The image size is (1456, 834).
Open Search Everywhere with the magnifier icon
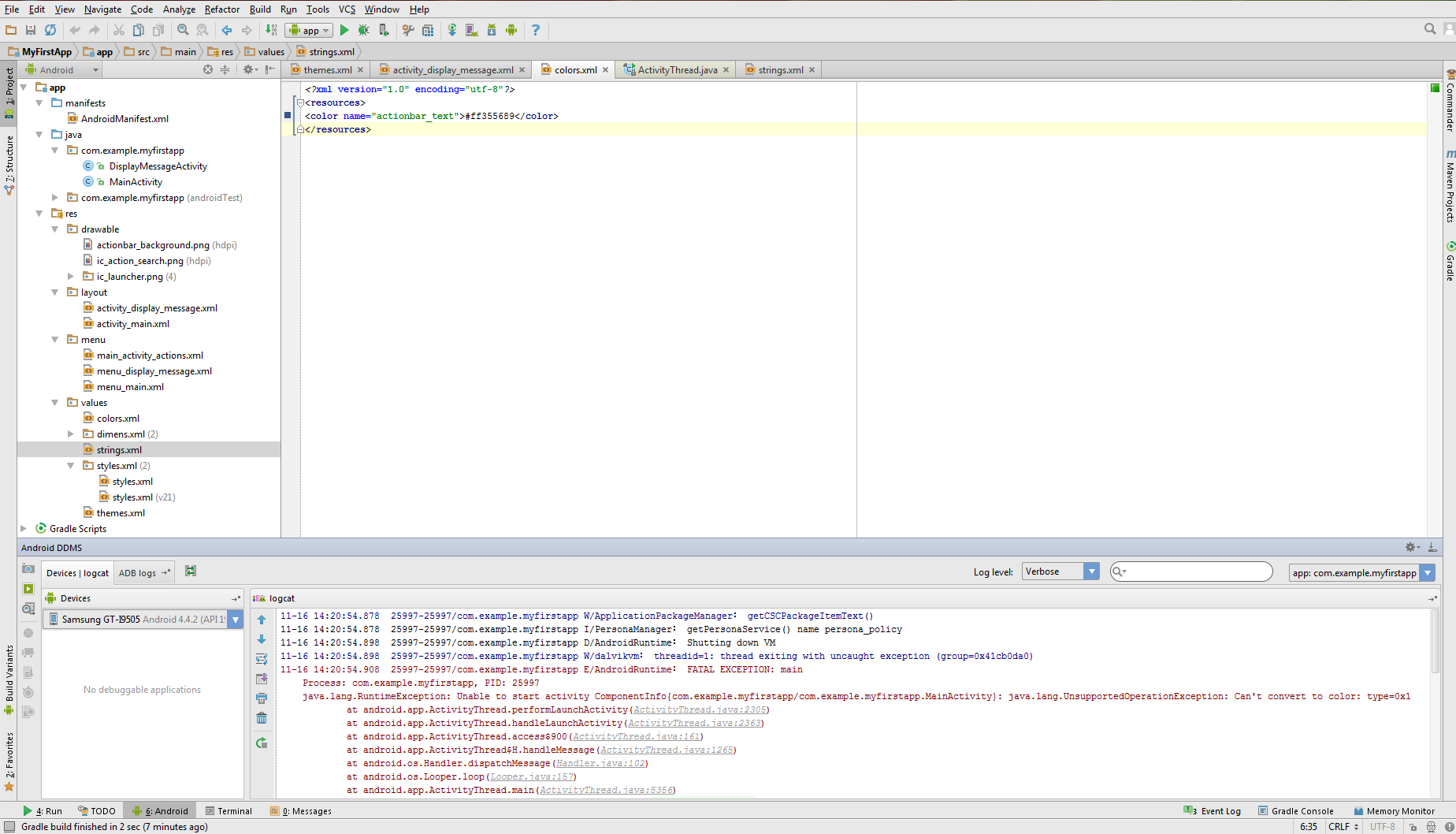[x=1429, y=28]
